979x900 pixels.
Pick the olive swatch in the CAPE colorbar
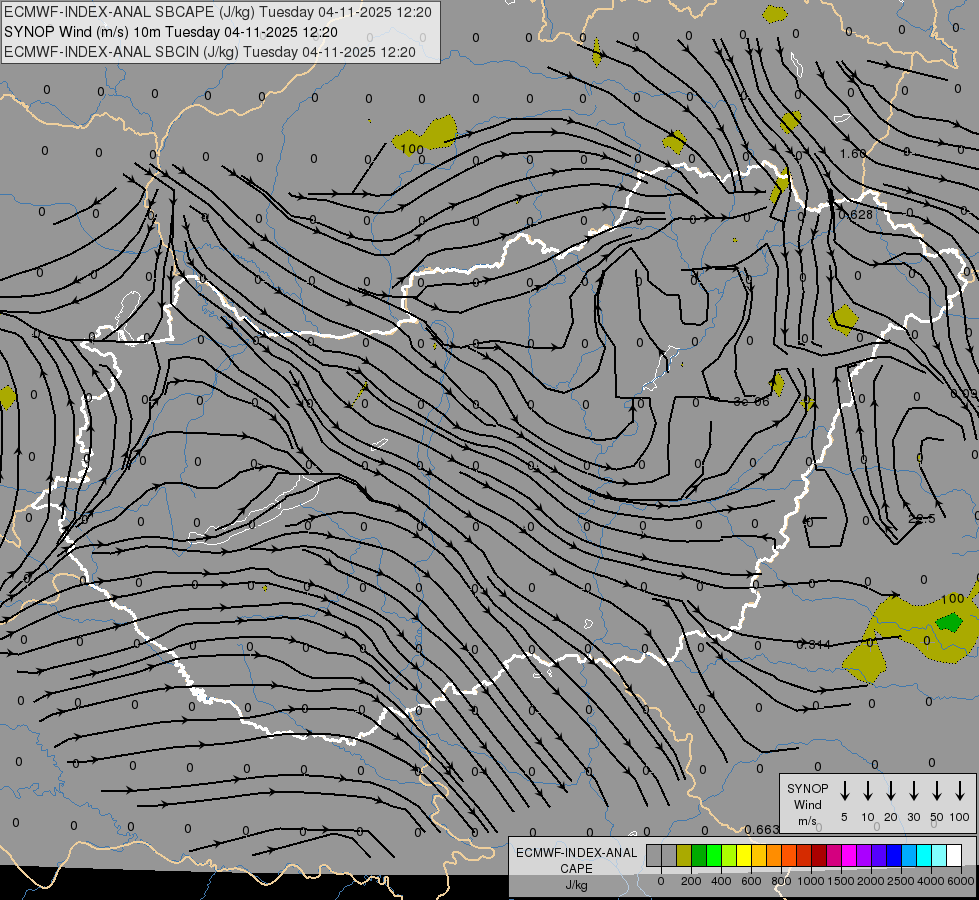[684, 855]
